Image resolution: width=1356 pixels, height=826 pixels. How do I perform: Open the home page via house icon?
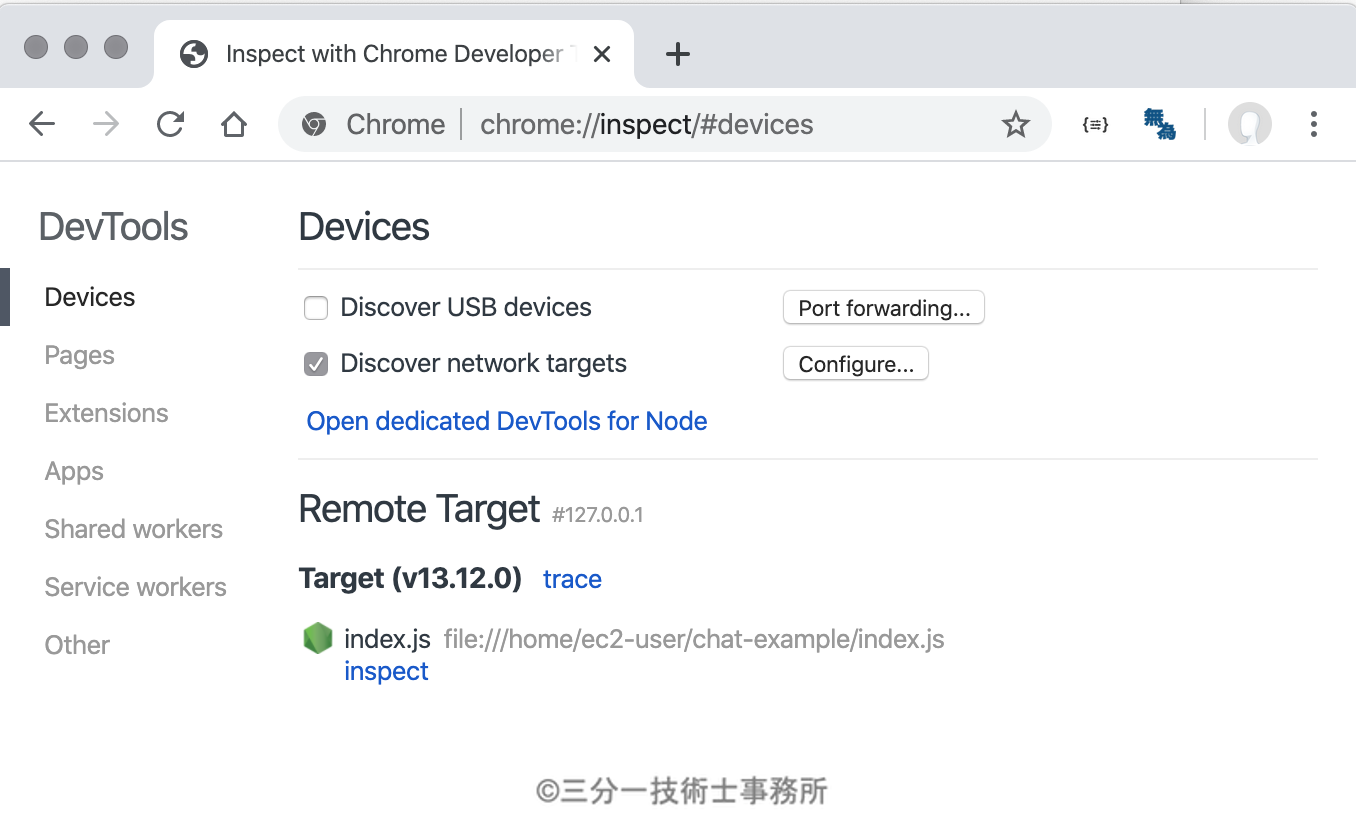tap(234, 124)
